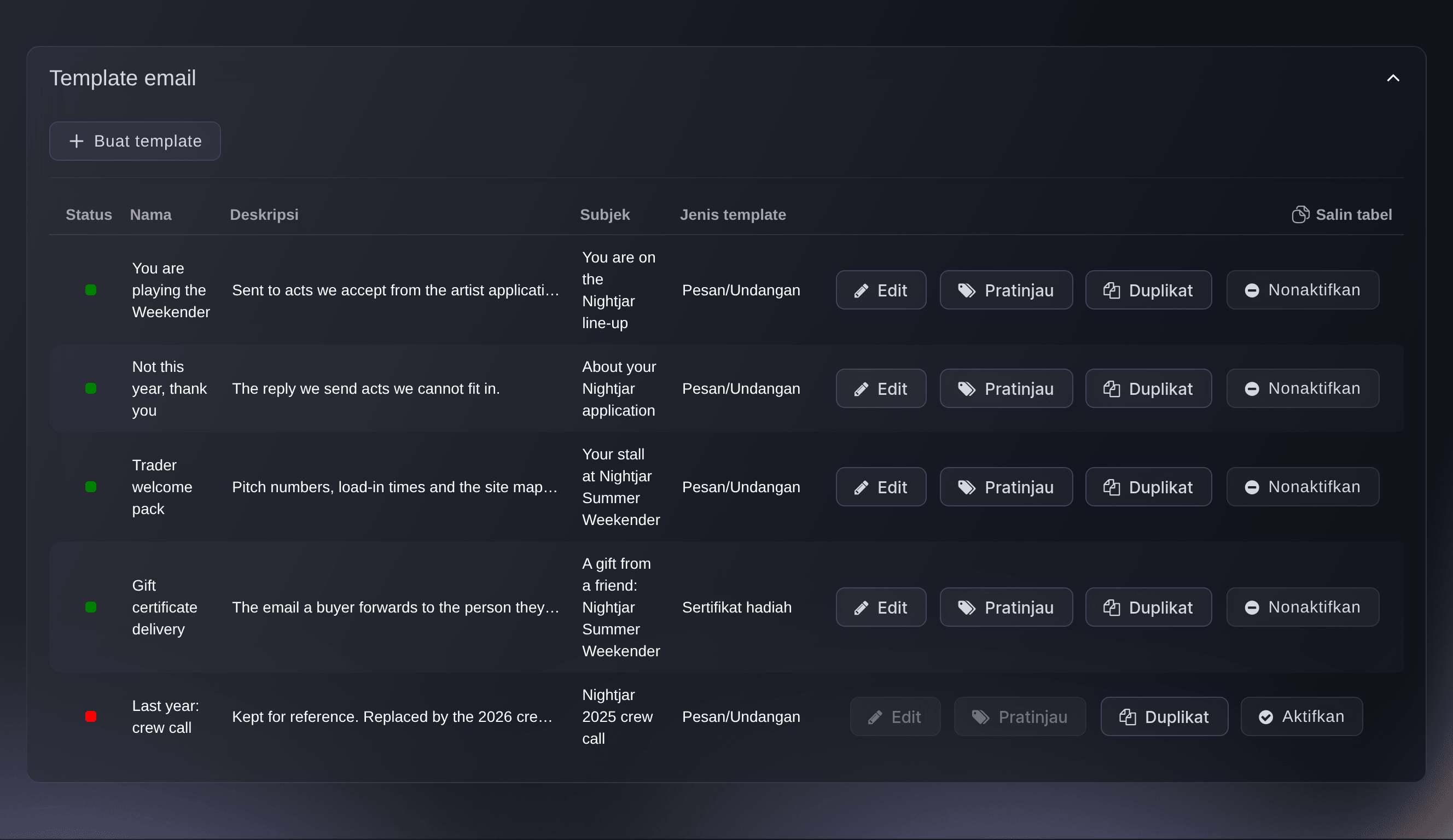This screenshot has height=840, width=1453.
Task: Deactivate the Gift certificate delivery template
Action: click(1303, 607)
